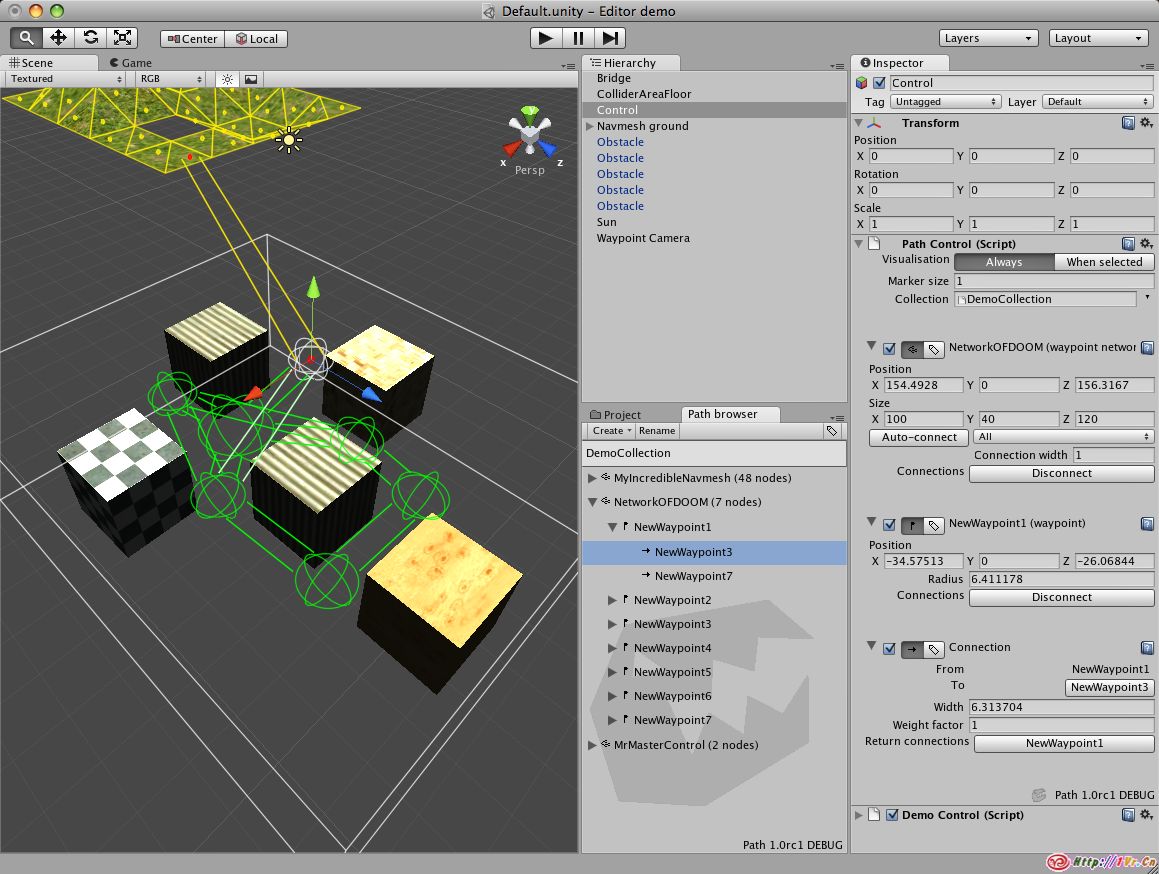Select the Move tool in toolbar
The width and height of the screenshot is (1159, 874).
[x=58, y=38]
